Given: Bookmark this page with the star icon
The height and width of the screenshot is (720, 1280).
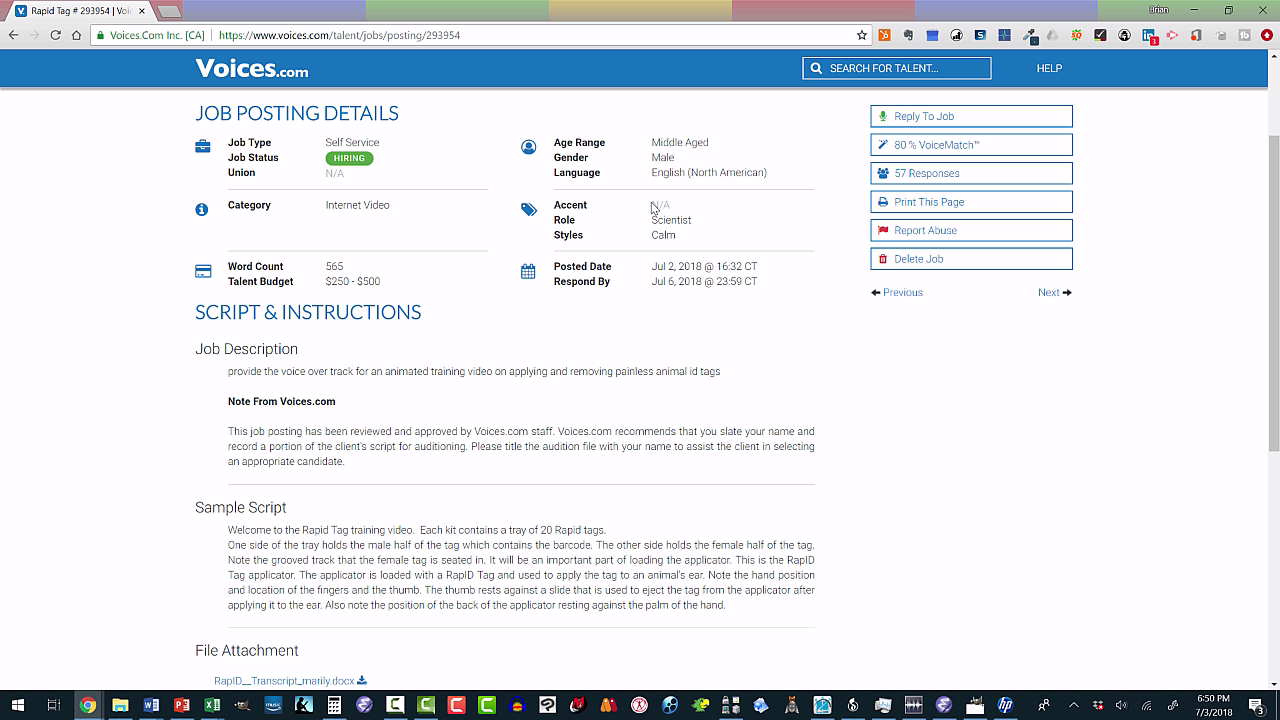Looking at the screenshot, I should point(862,35).
